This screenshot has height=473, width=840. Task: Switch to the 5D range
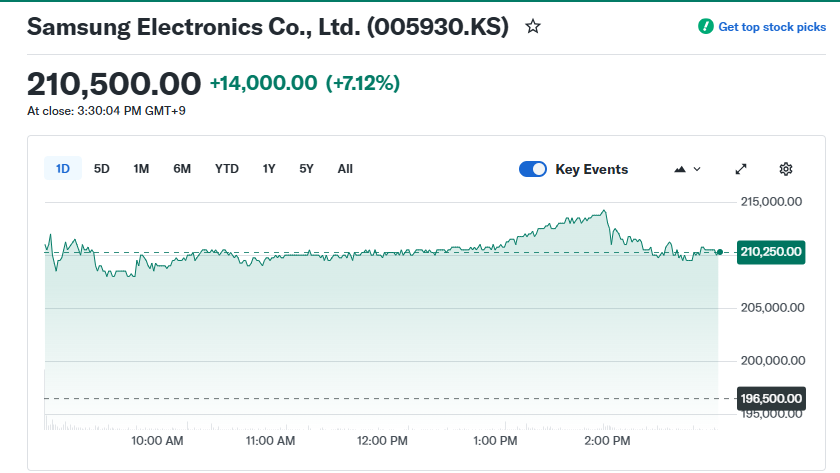[x=102, y=169]
